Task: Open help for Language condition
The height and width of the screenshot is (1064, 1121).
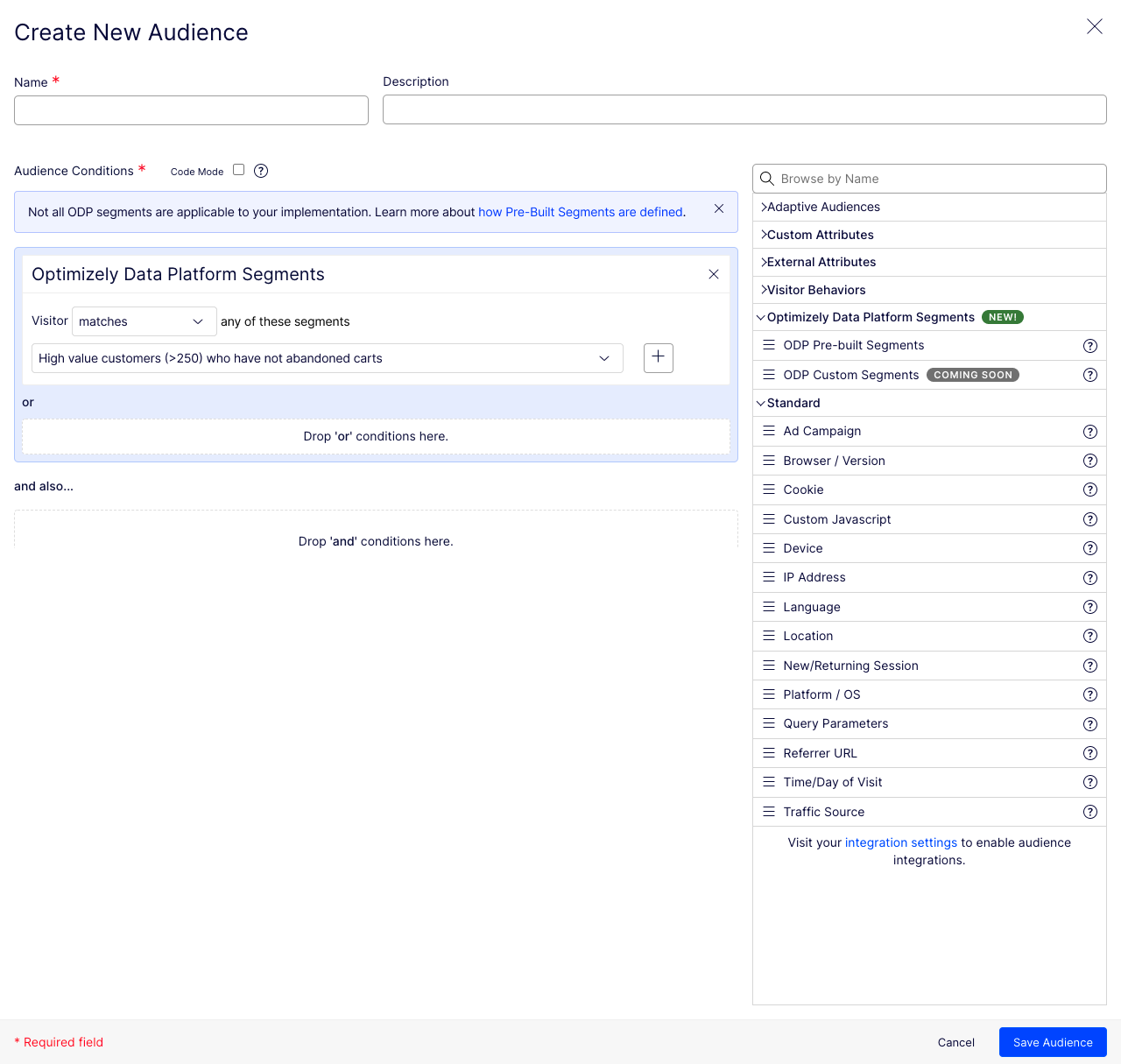Action: tap(1090, 607)
